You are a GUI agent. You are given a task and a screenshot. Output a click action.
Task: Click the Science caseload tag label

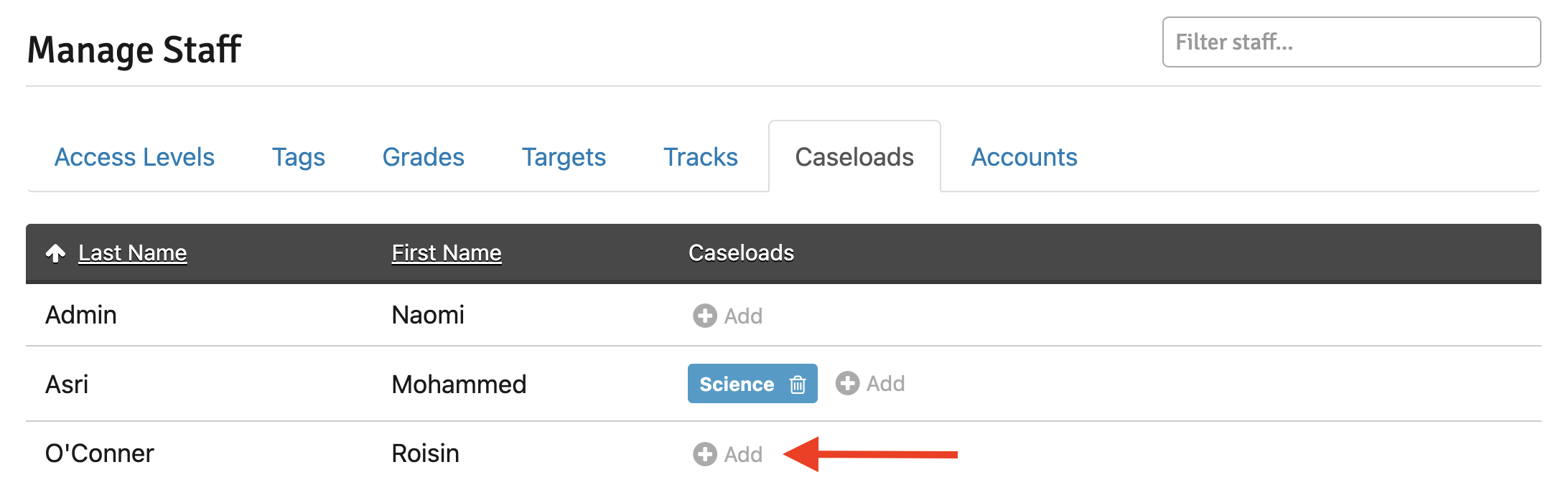pos(737,385)
